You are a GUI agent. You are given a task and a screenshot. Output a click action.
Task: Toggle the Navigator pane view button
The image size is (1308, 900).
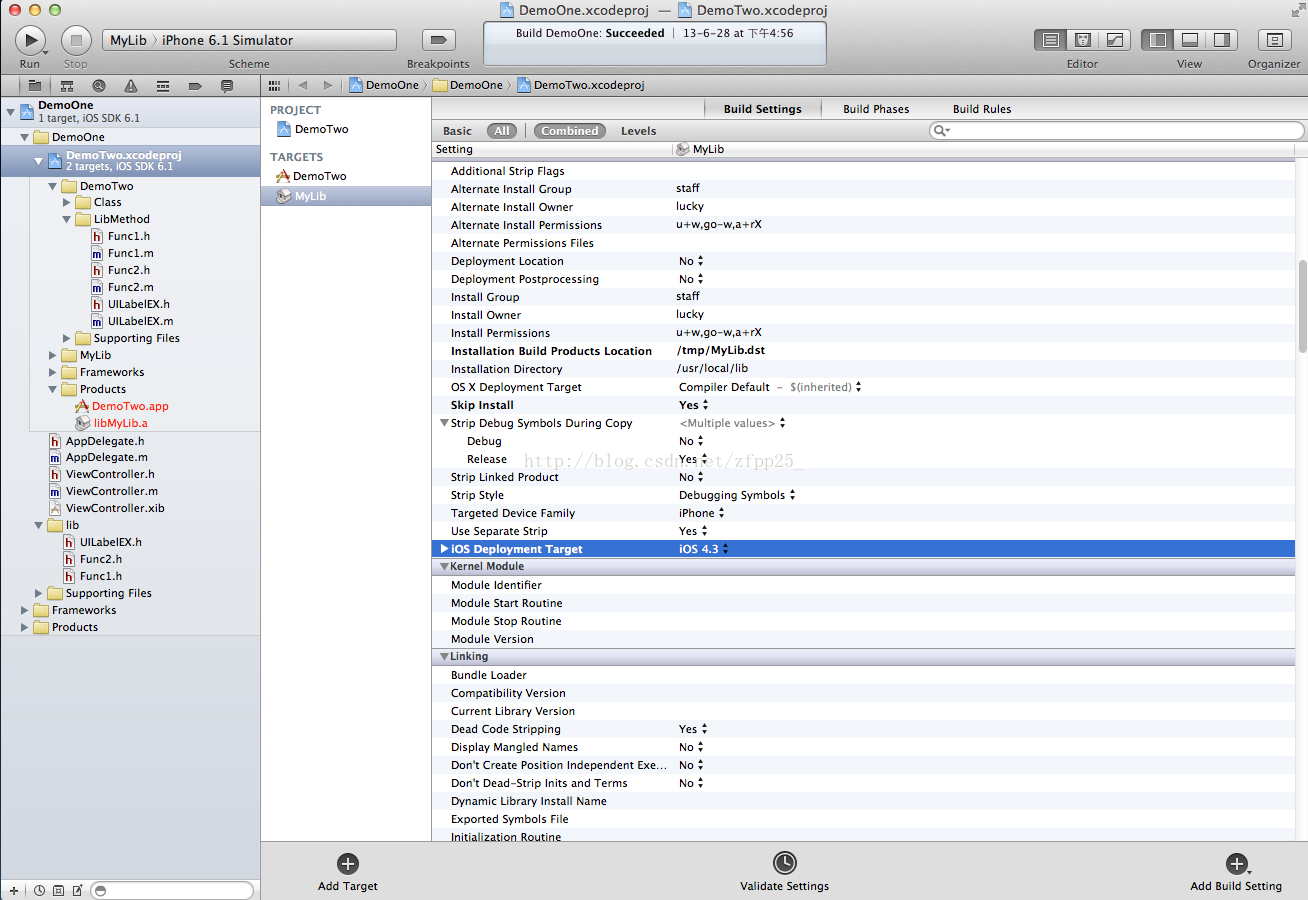(1158, 40)
